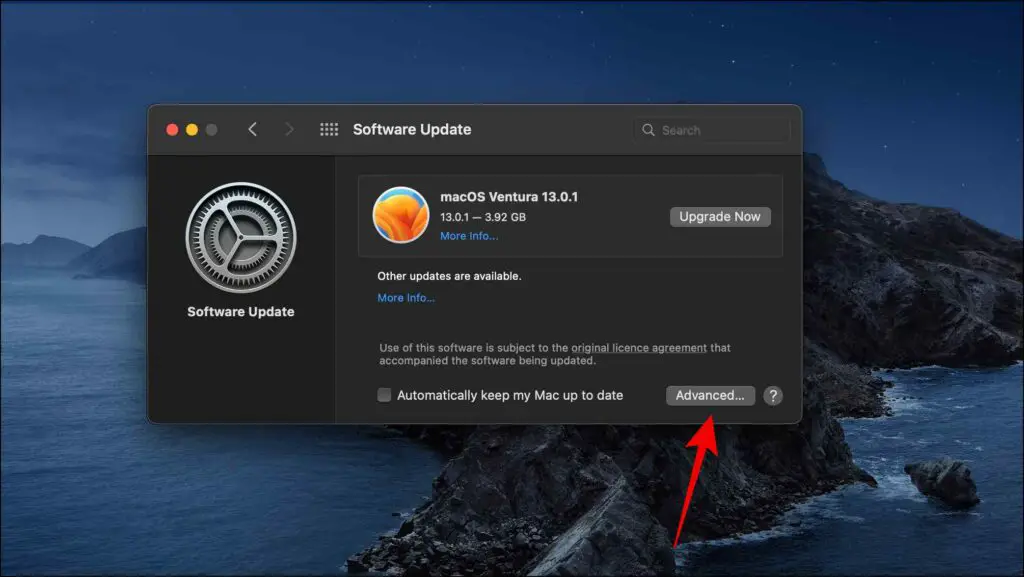Click the macOS Ventura 13.0.1 heading
This screenshot has width=1024, height=577.
[509, 196]
